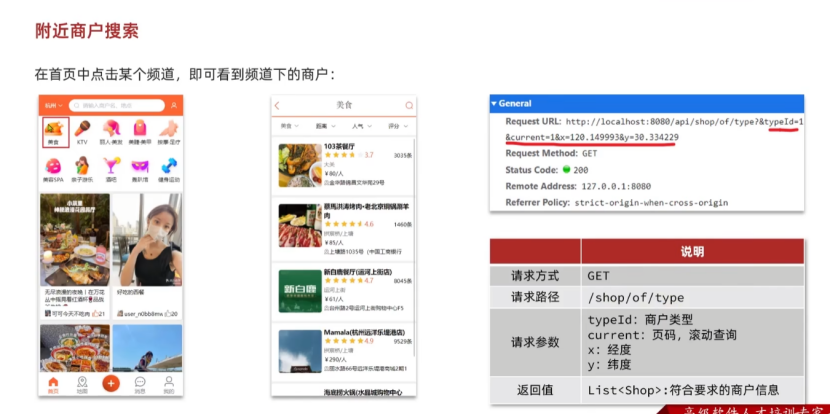Open the 按摩·足疗 massage channel icon
830x415 pixels.
tap(169, 128)
